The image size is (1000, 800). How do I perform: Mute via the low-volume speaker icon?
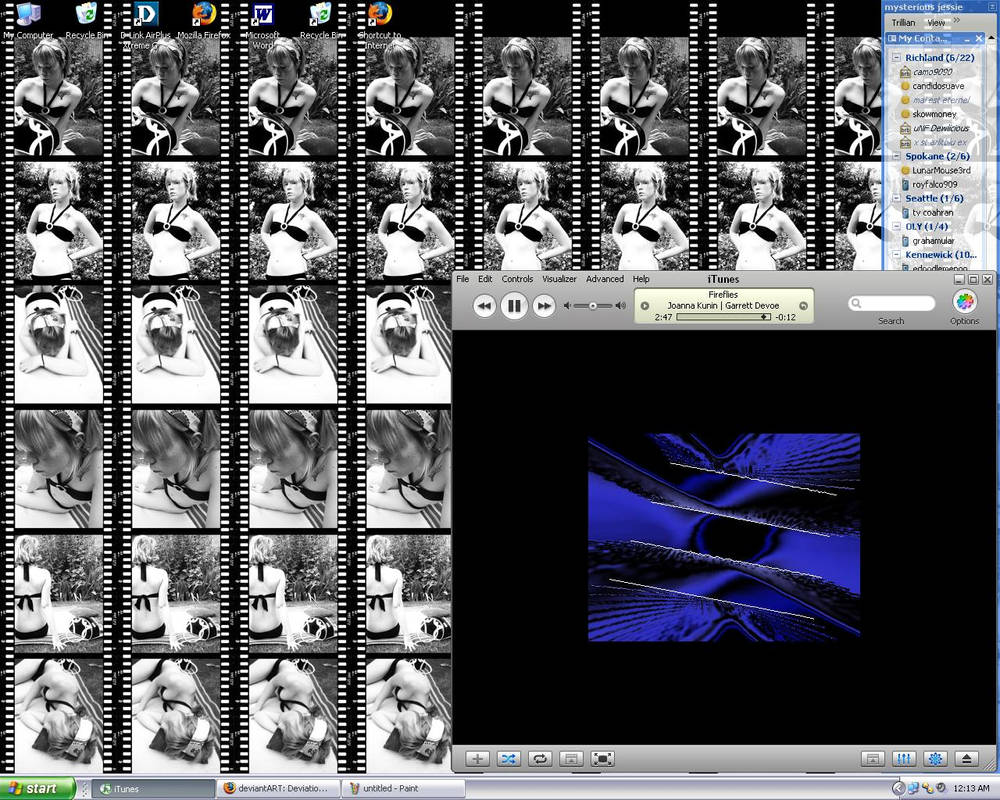[x=567, y=306]
